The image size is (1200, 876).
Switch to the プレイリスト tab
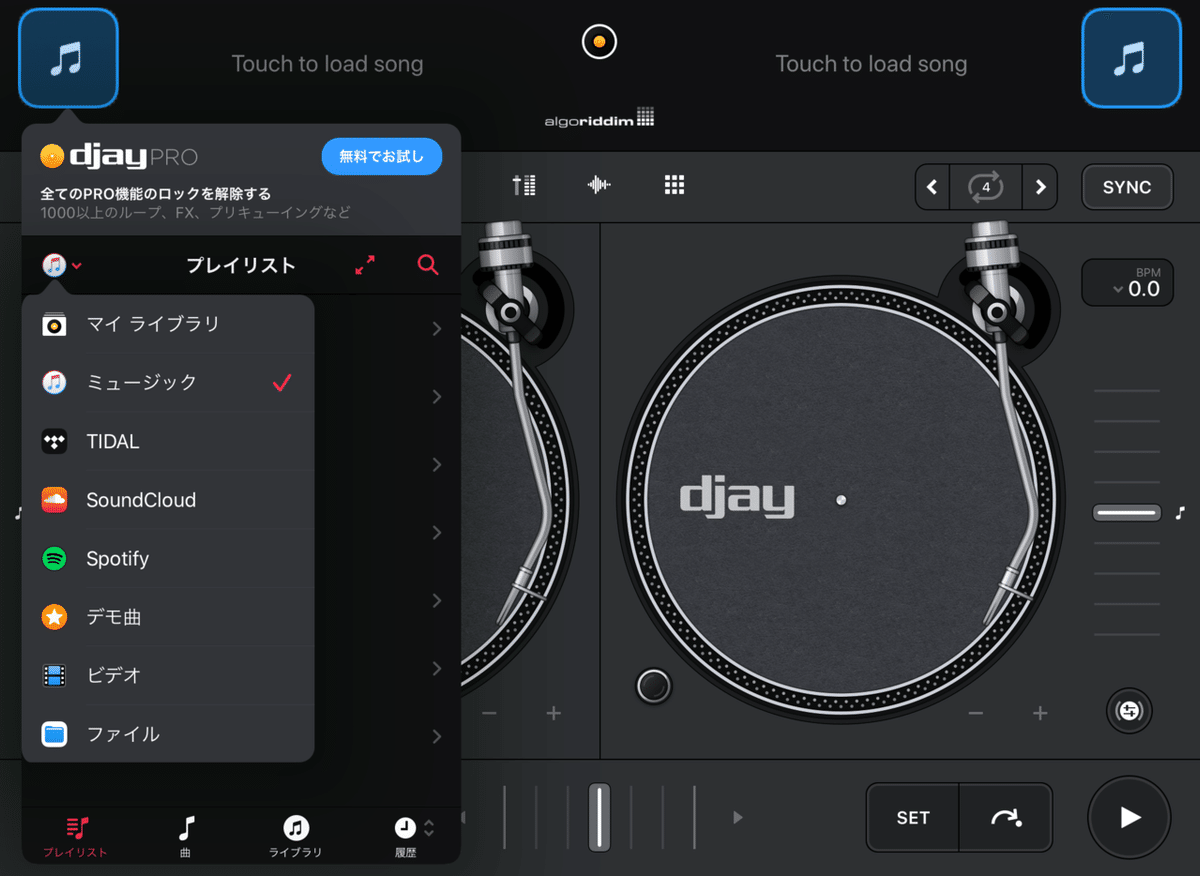click(x=76, y=836)
